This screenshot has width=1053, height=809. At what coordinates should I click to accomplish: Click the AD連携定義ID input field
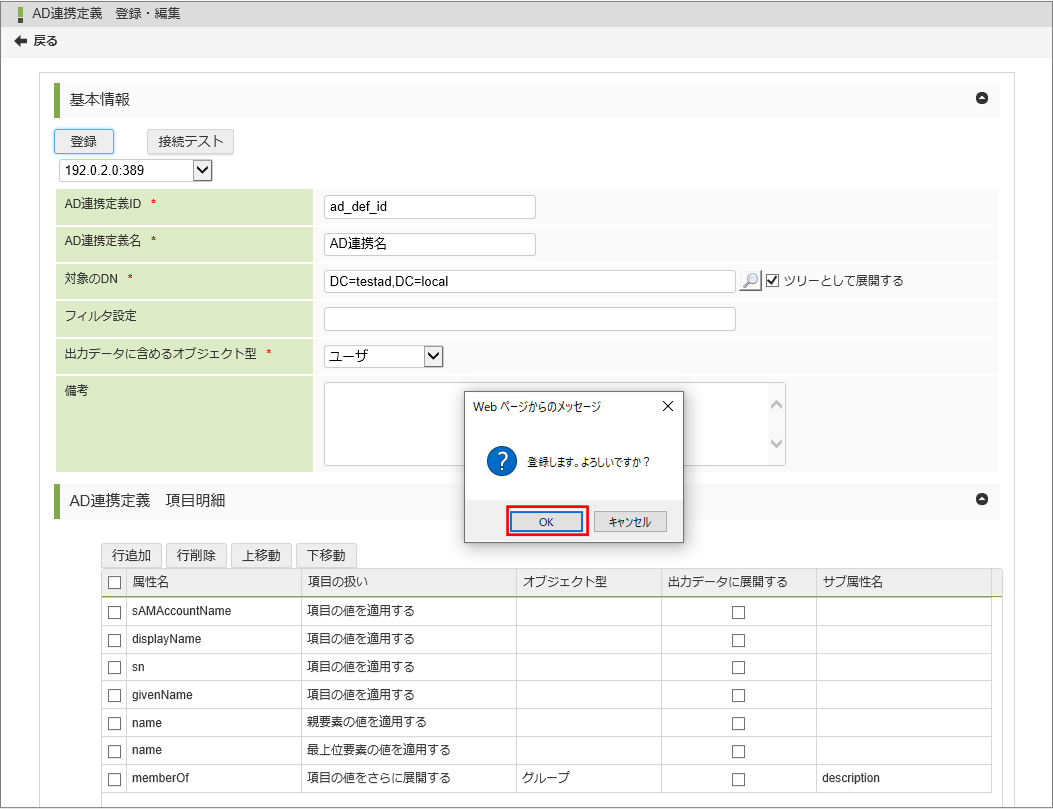coord(430,207)
